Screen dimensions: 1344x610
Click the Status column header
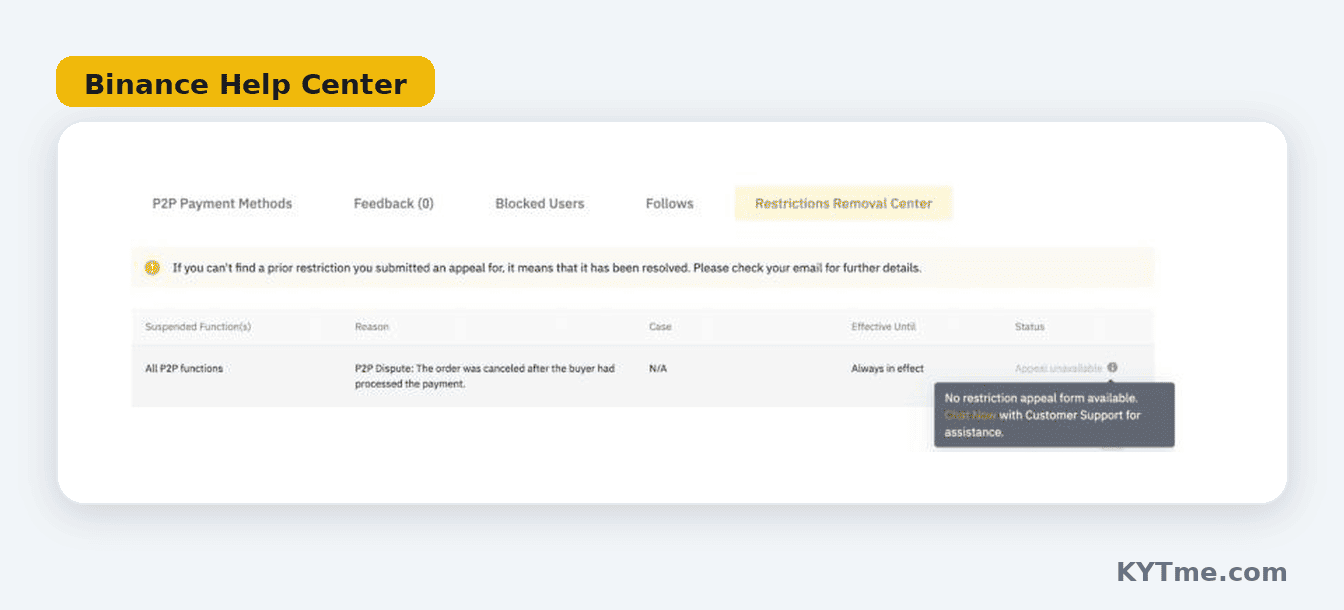click(1029, 327)
